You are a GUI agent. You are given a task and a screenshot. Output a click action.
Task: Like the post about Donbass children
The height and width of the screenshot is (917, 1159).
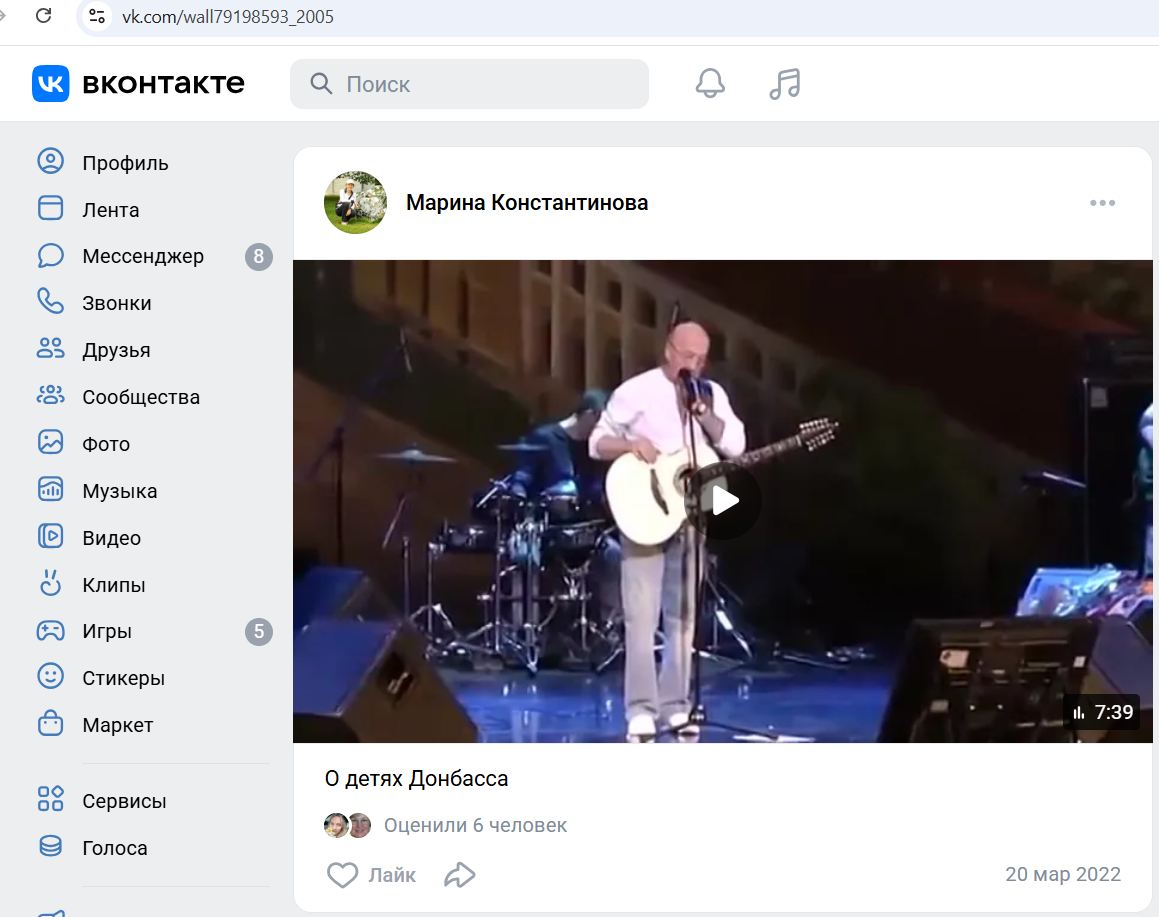[x=343, y=875]
